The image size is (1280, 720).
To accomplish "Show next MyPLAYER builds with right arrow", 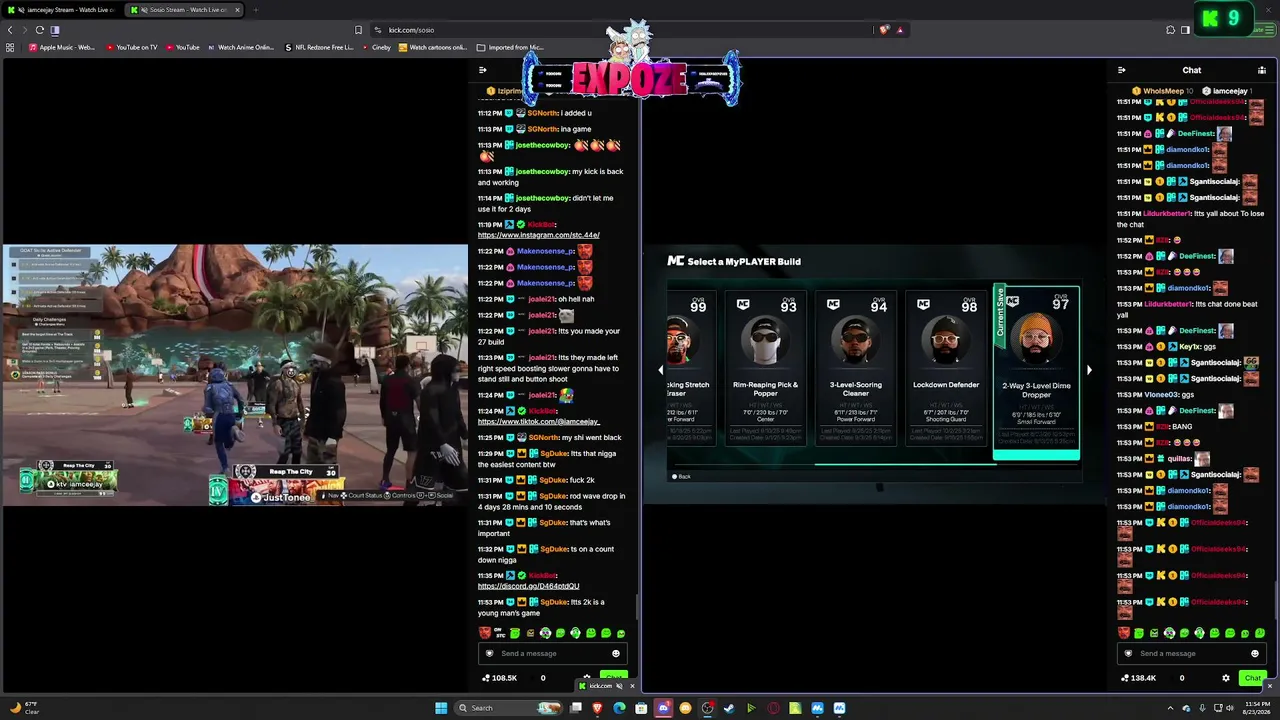I will (1089, 370).
